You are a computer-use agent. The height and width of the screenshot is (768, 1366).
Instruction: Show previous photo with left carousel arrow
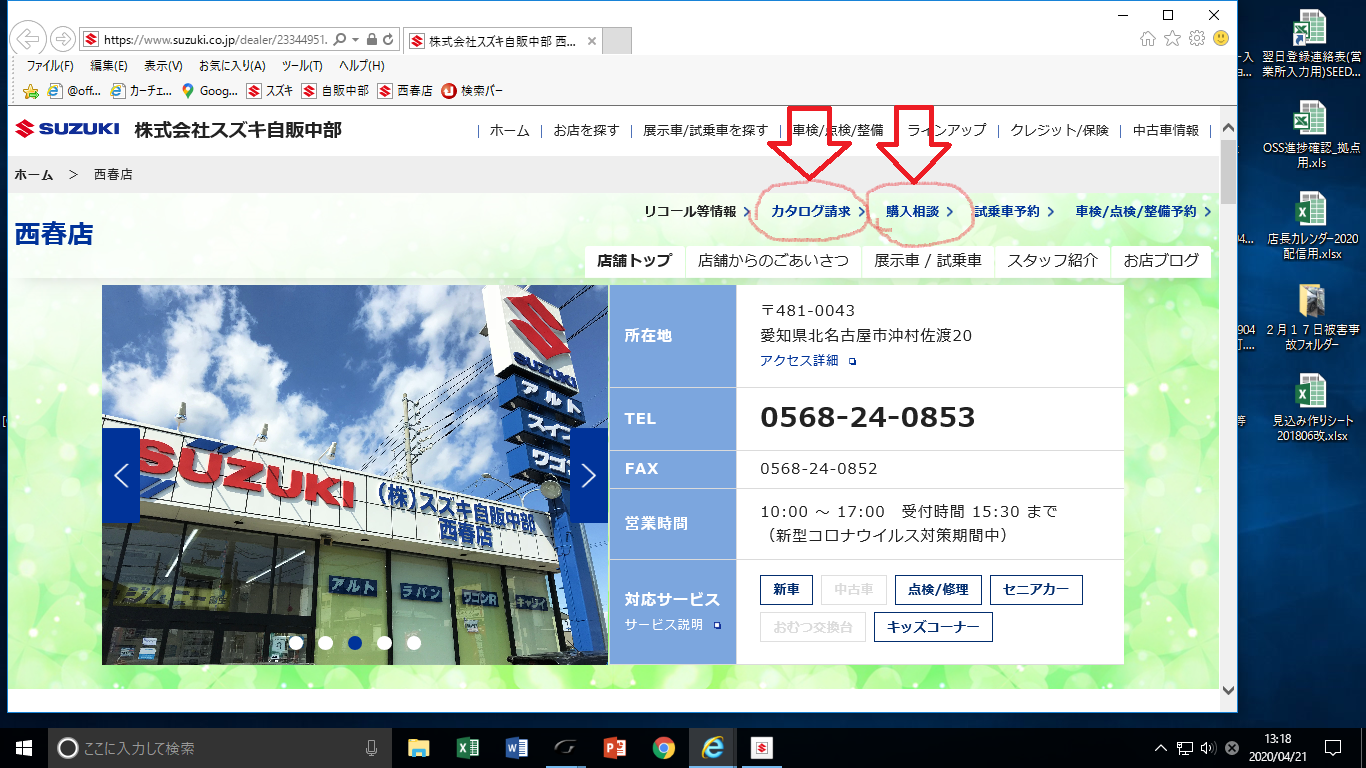click(x=121, y=476)
